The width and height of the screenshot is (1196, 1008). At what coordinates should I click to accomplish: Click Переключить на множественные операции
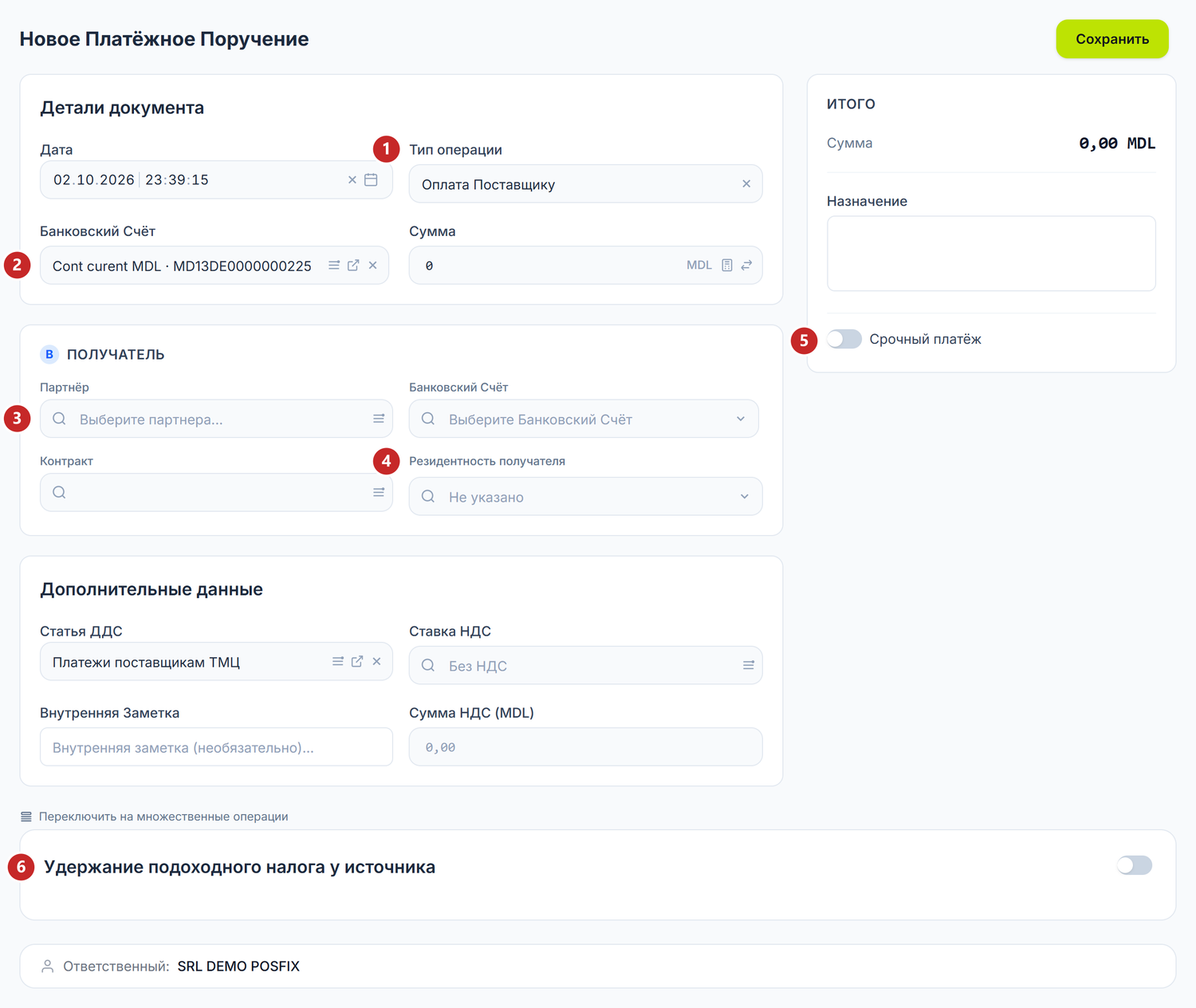[x=155, y=817]
